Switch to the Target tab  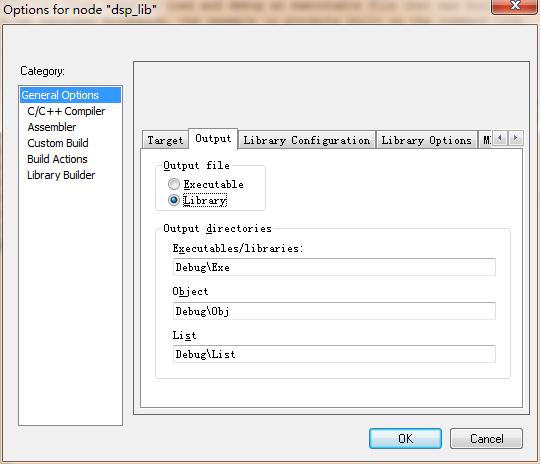pyautogui.click(x=165, y=140)
